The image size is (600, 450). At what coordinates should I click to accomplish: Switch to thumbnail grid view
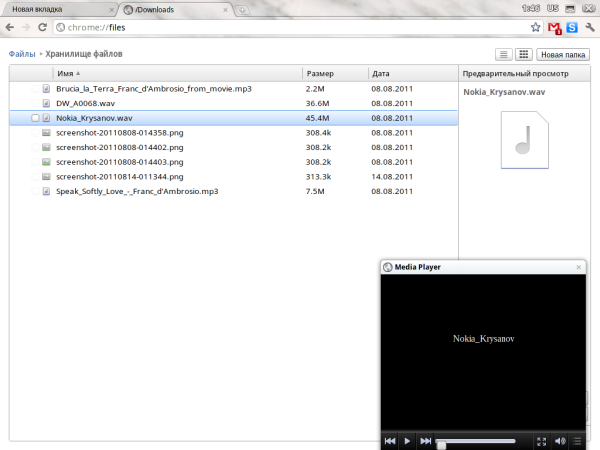pos(523,54)
